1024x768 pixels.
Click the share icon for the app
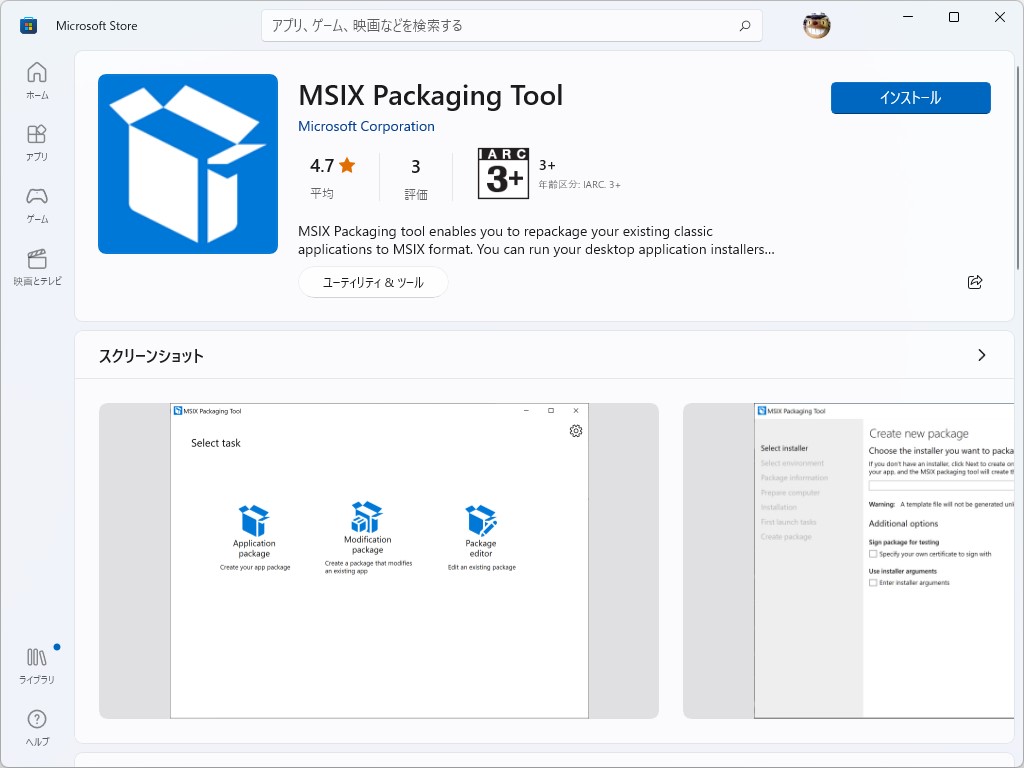975,283
